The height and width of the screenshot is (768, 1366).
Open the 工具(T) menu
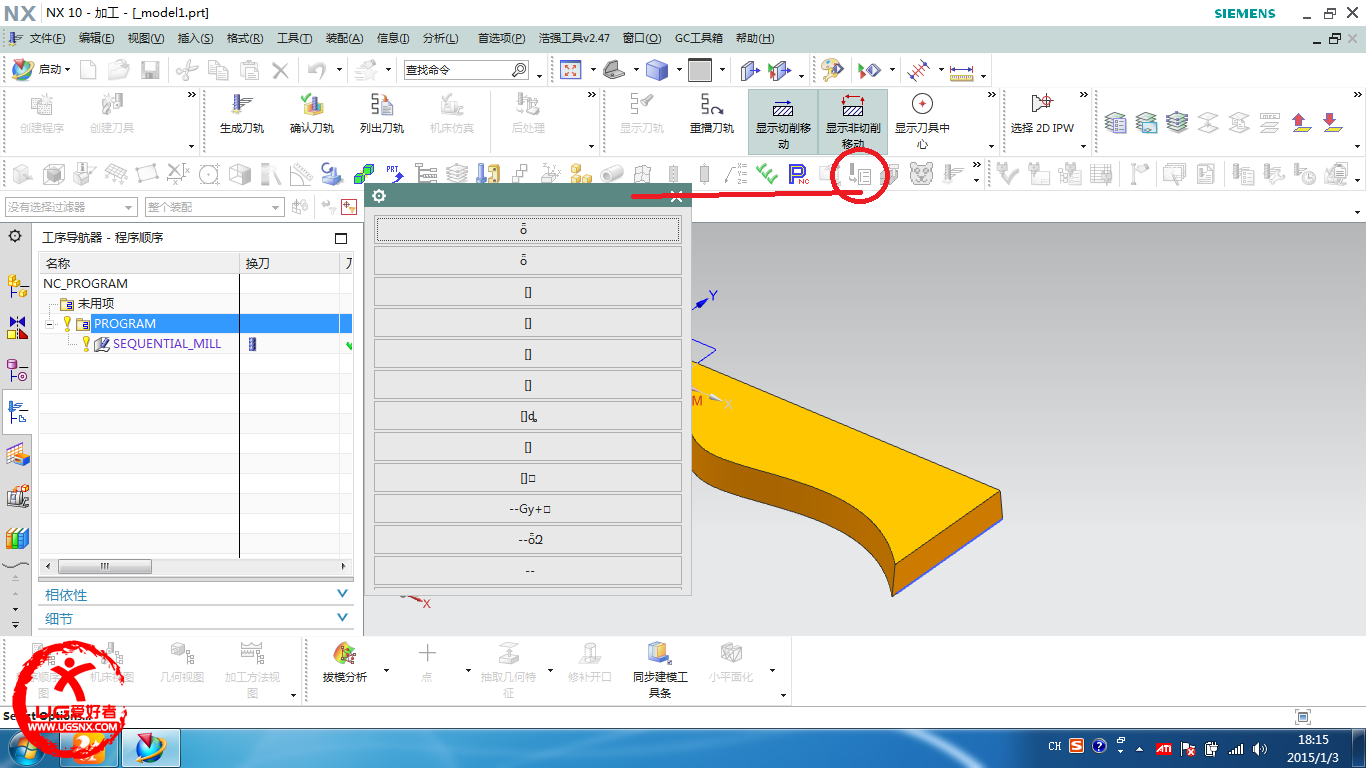(294, 38)
